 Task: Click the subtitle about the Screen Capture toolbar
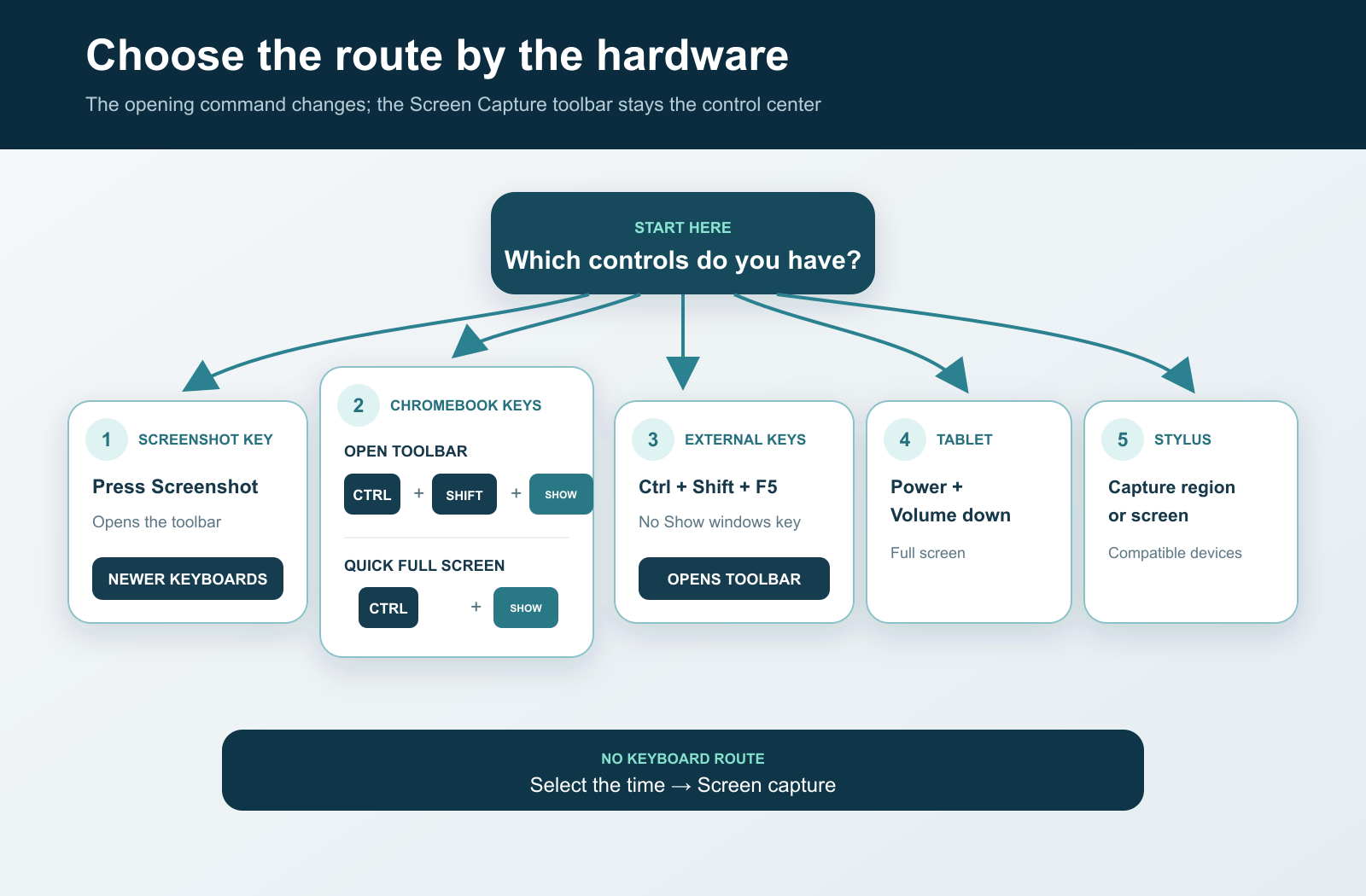coord(453,104)
